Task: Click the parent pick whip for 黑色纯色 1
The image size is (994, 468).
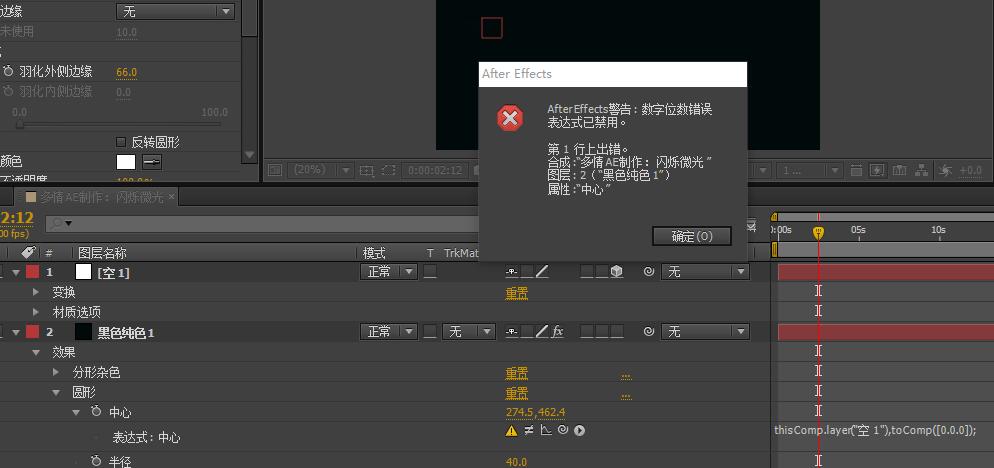Action: point(649,331)
